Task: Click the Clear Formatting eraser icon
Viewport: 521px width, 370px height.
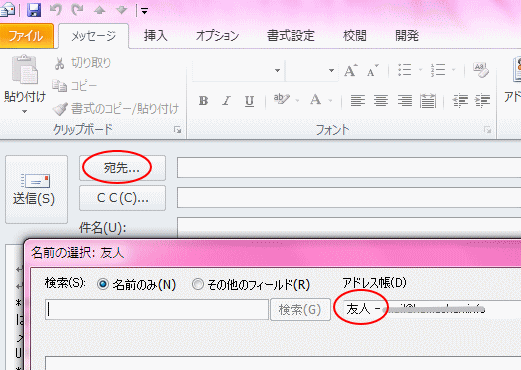Action: point(480,70)
